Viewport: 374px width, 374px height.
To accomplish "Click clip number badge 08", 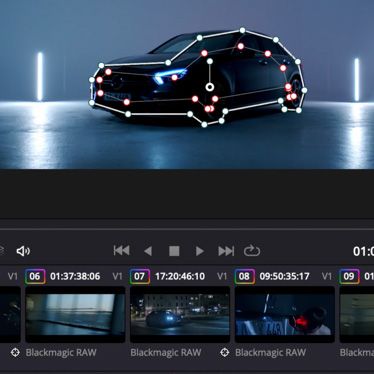I will [x=244, y=276].
